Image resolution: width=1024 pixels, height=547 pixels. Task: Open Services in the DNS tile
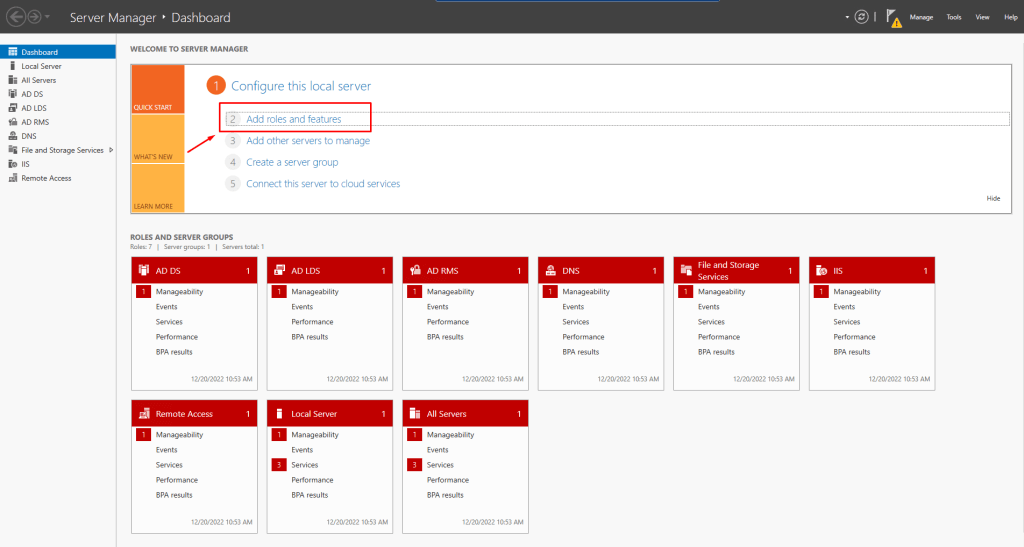coord(575,322)
